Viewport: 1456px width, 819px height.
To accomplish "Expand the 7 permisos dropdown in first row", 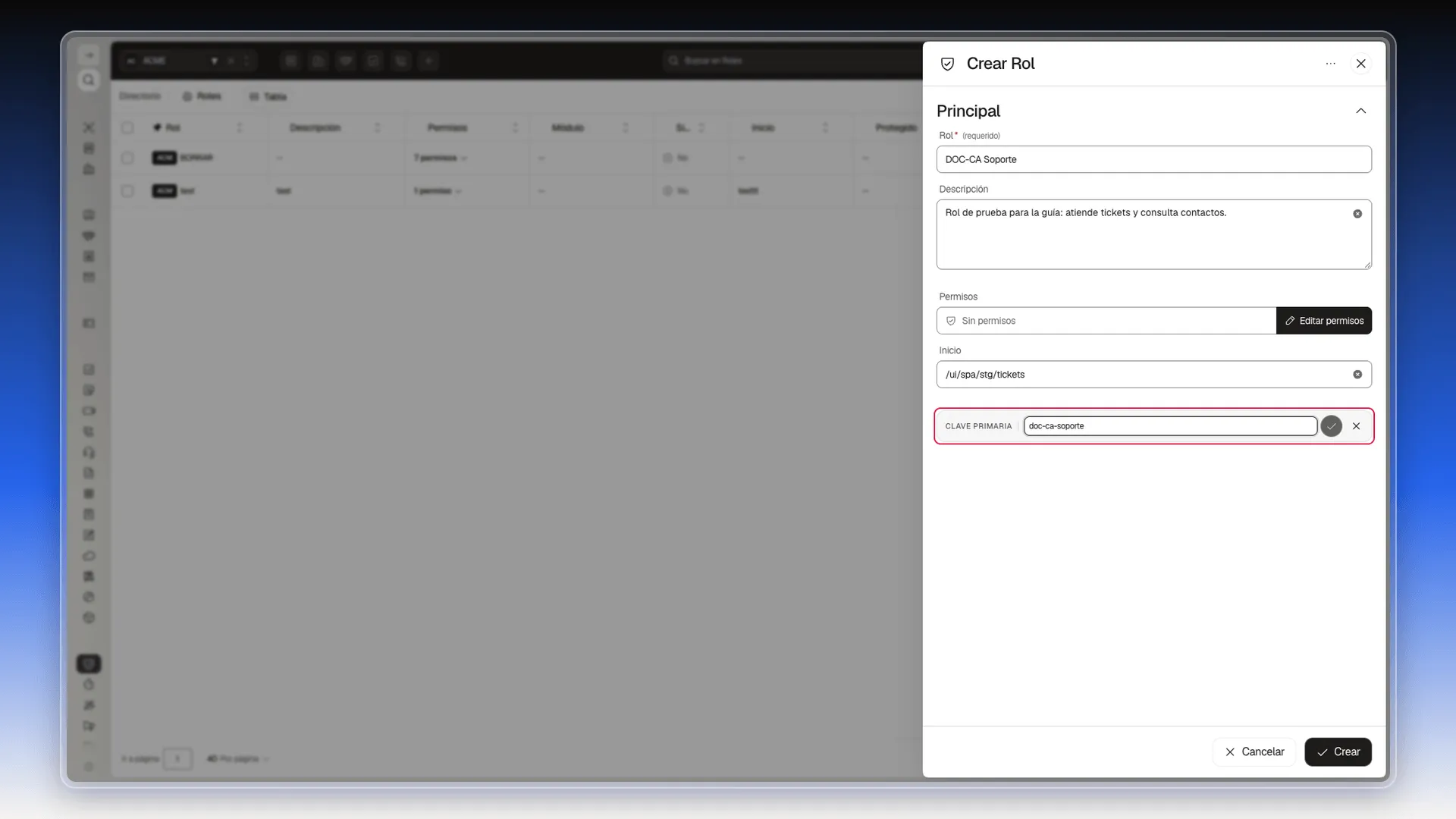I will (x=440, y=158).
